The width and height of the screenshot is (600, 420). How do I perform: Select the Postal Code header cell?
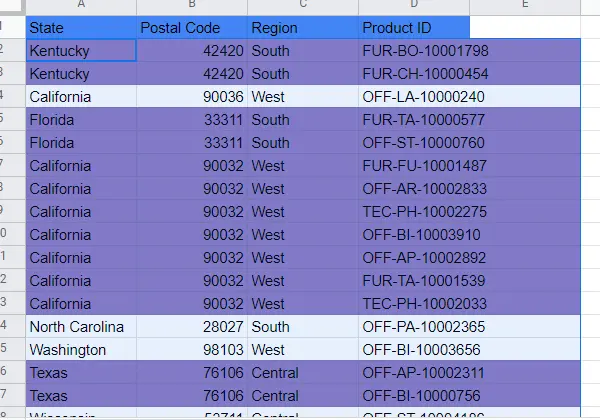[192, 28]
